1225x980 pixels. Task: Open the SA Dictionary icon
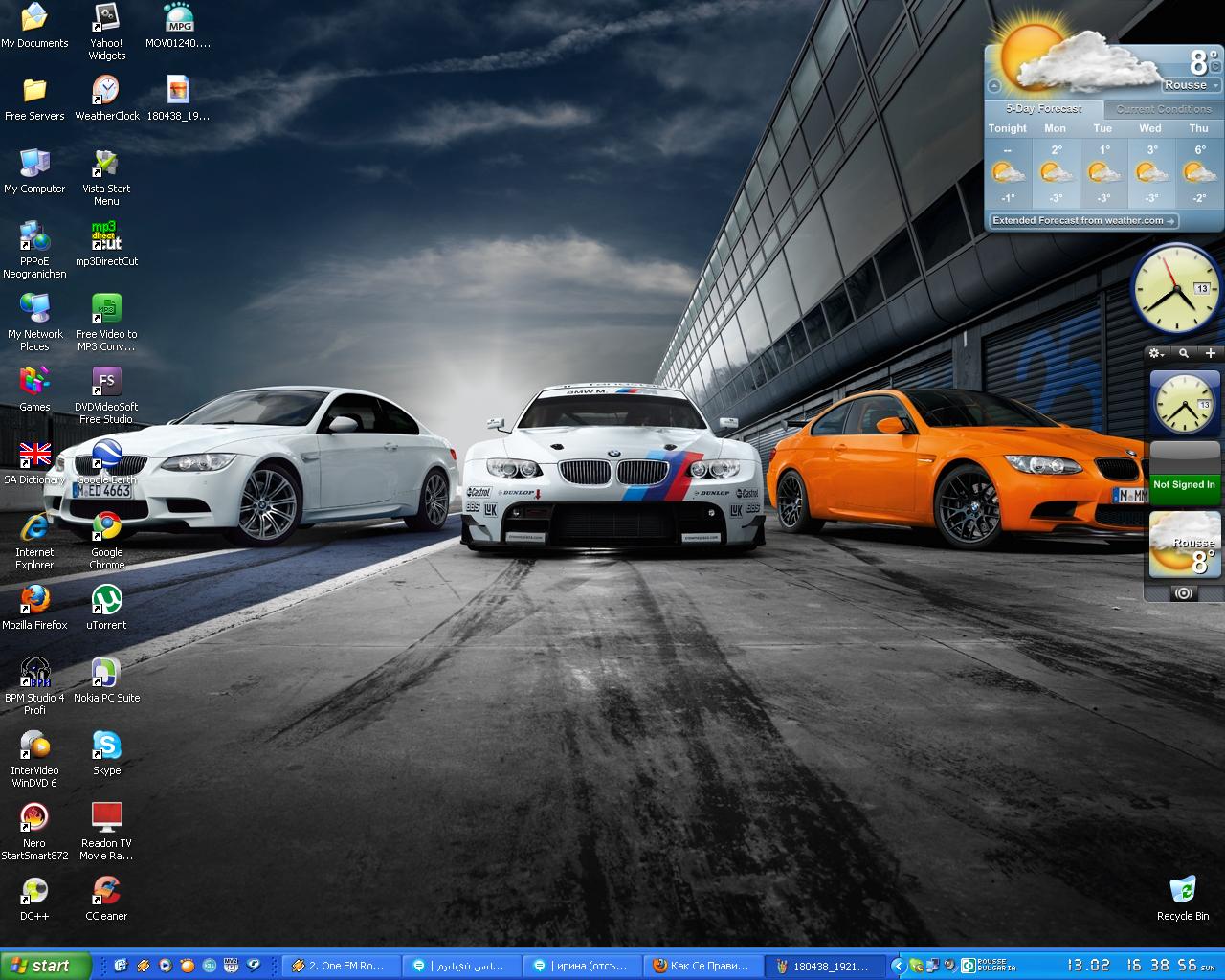[34, 462]
